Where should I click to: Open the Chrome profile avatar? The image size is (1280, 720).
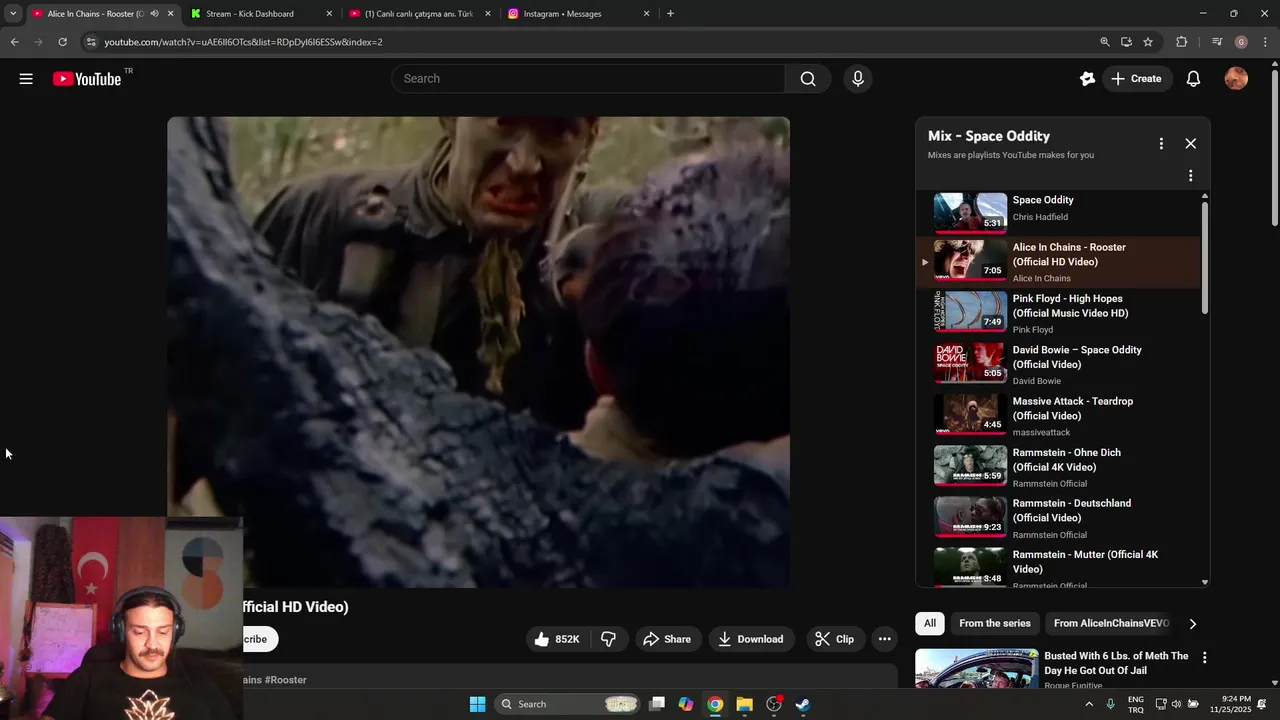coord(1241,42)
